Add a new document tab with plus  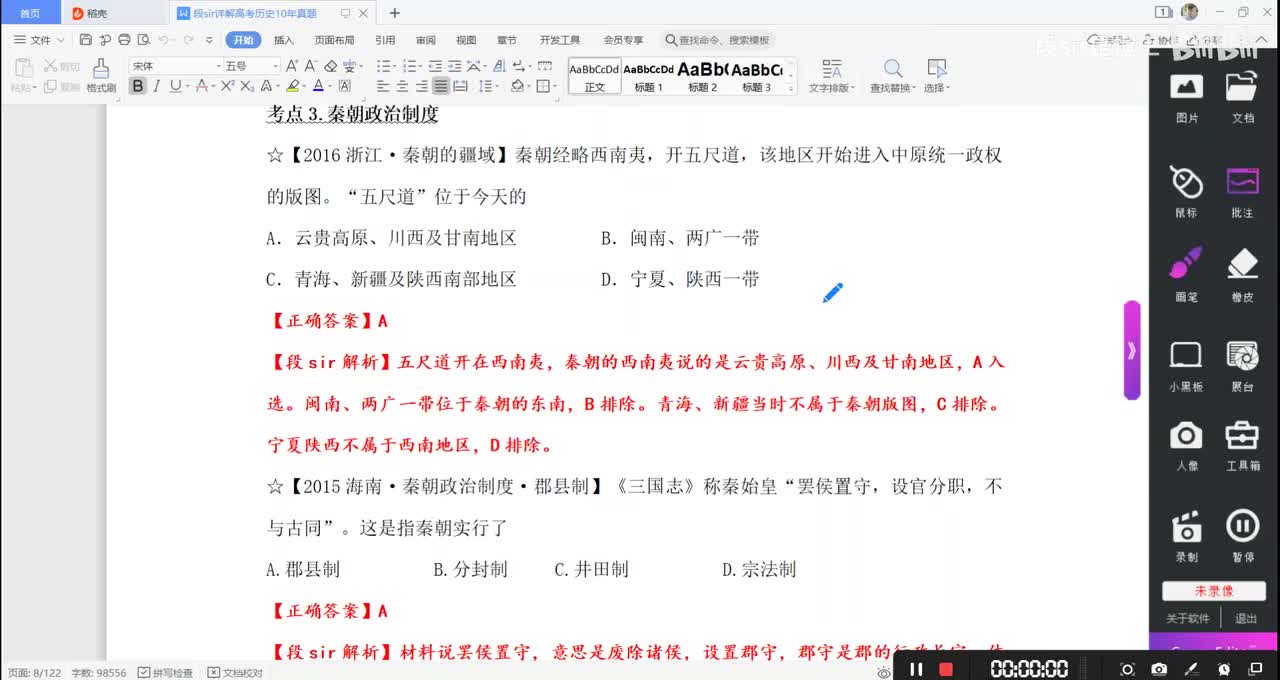point(395,13)
